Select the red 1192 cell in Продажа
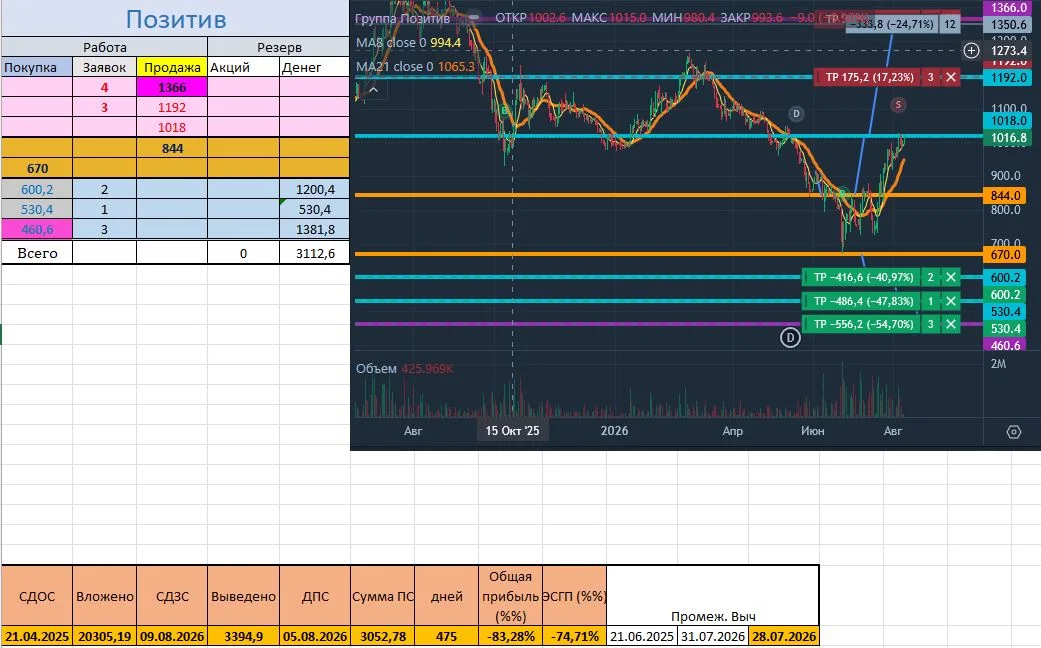The height and width of the screenshot is (648, 1041). tap(172, 108)
